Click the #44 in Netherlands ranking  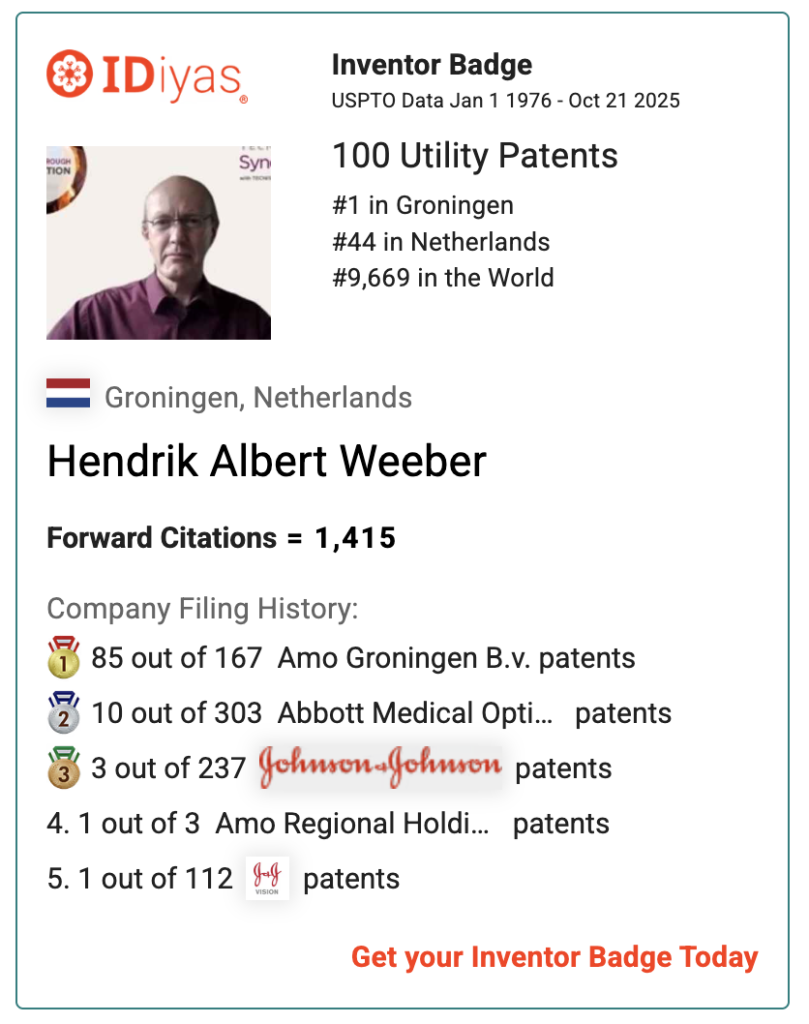click(x=441, y=242)
